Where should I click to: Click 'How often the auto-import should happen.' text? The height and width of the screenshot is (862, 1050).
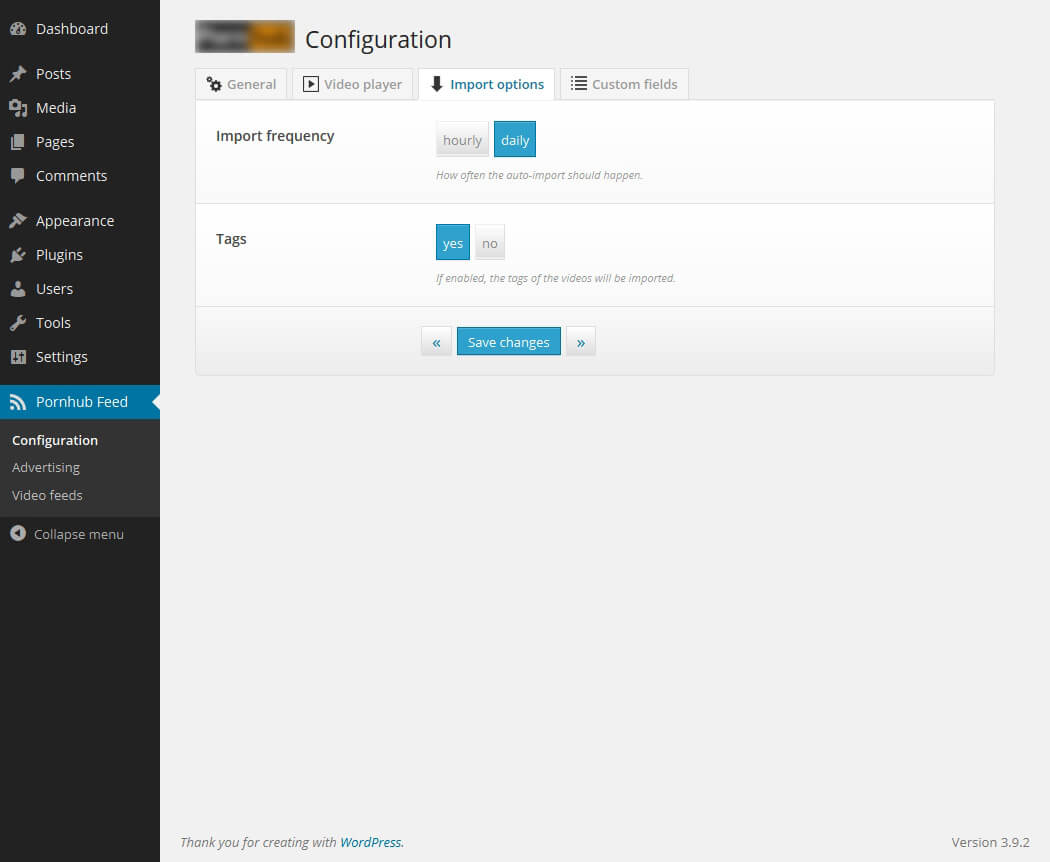click(x=539, y=175)
